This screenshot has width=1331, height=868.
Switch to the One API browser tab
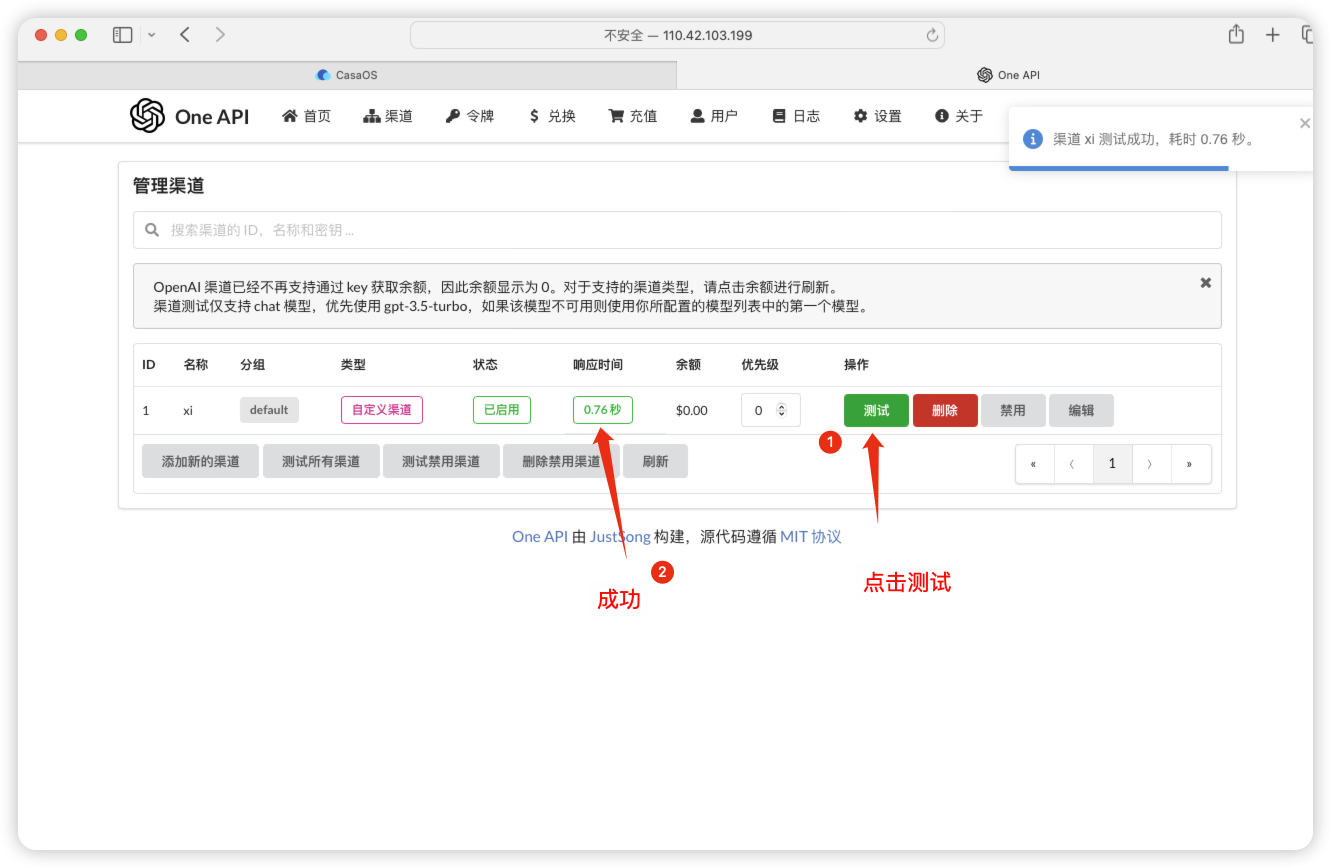[1008, 75]
